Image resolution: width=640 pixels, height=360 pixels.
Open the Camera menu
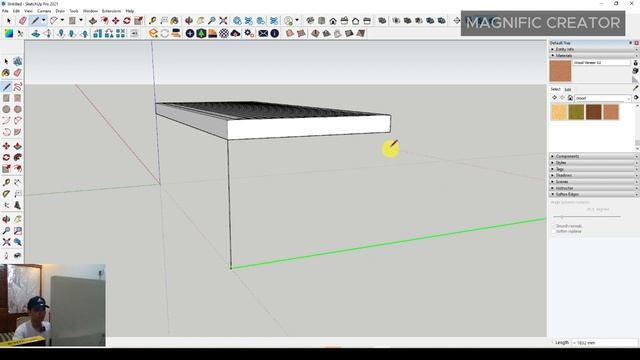point(44,11)
